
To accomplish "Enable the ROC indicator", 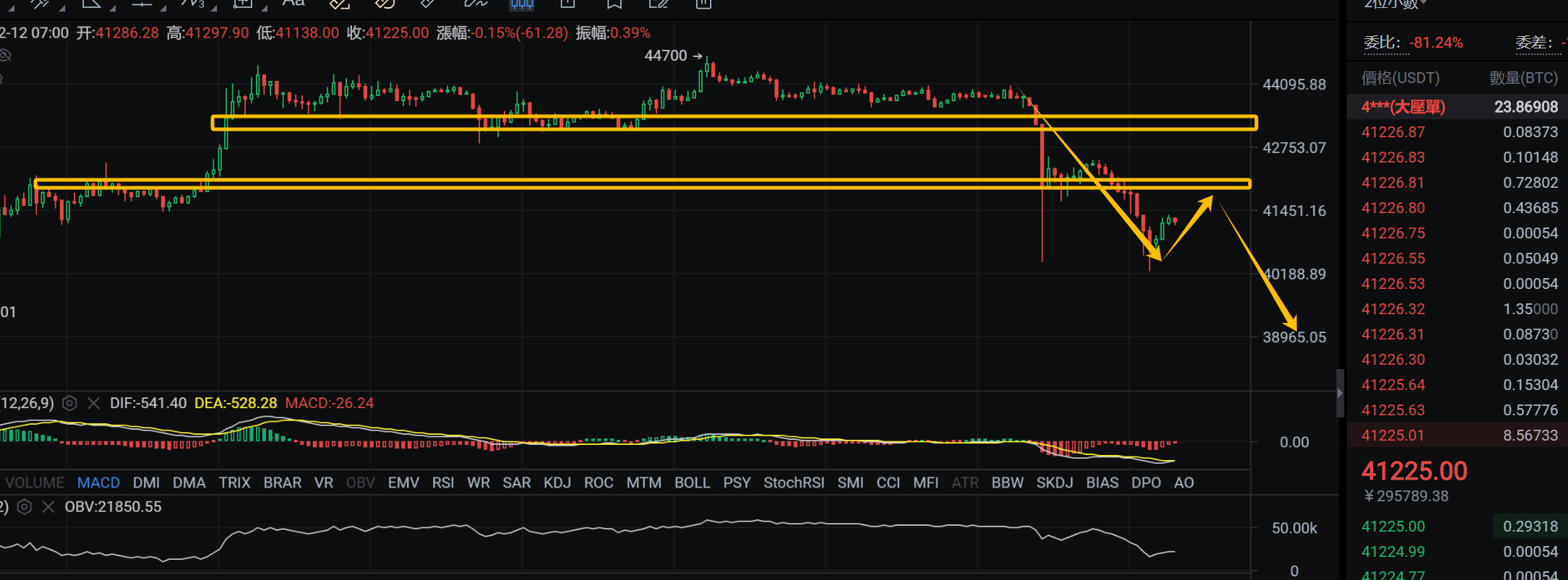I will coord(599,482).
